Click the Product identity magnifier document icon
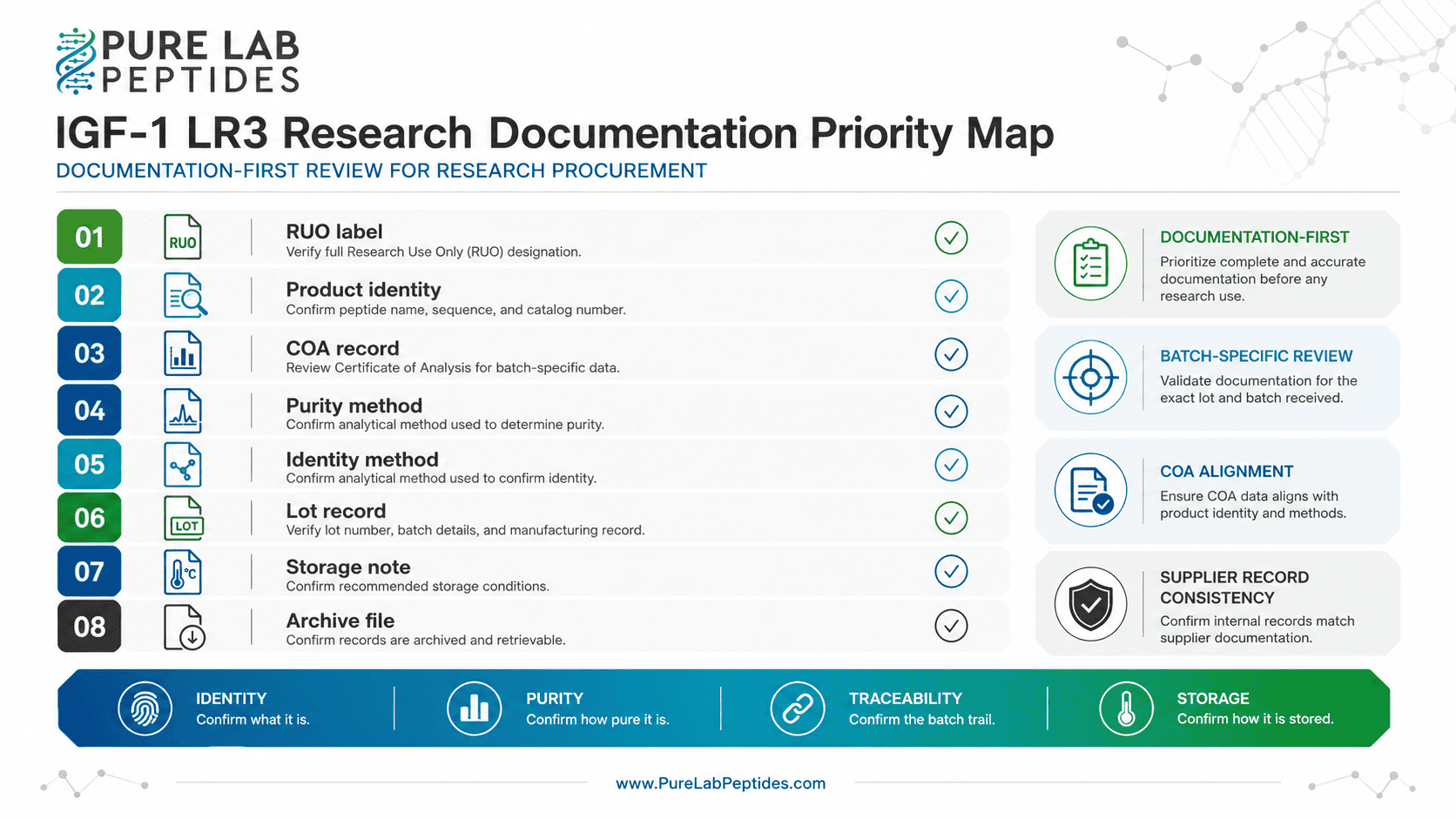The width and height of the screenshot is (1456, 819). (185, 295)
